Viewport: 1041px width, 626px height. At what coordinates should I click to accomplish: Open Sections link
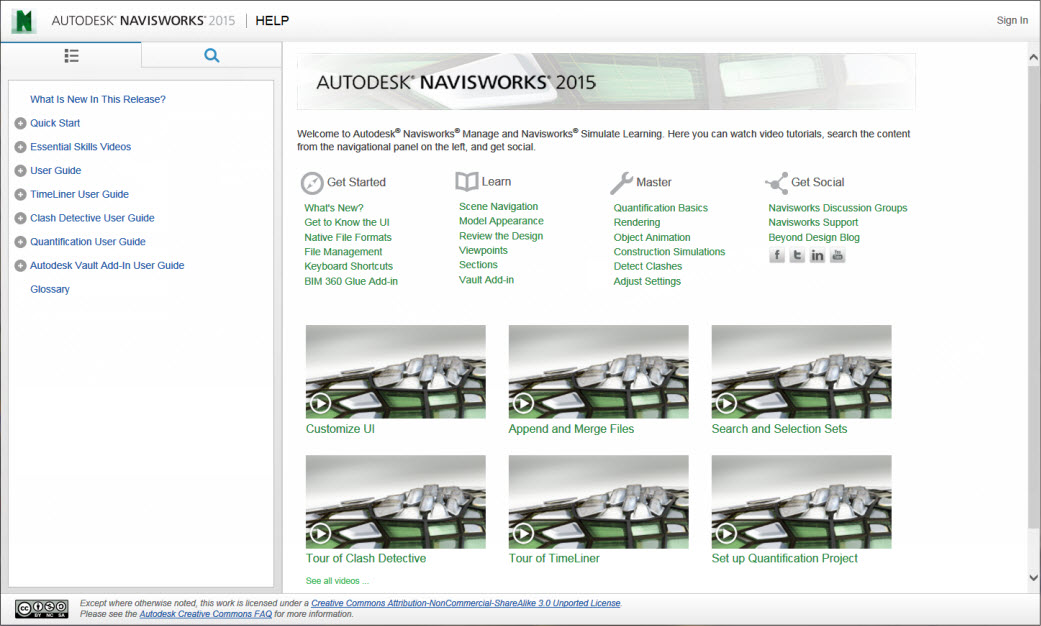(478, 265)
